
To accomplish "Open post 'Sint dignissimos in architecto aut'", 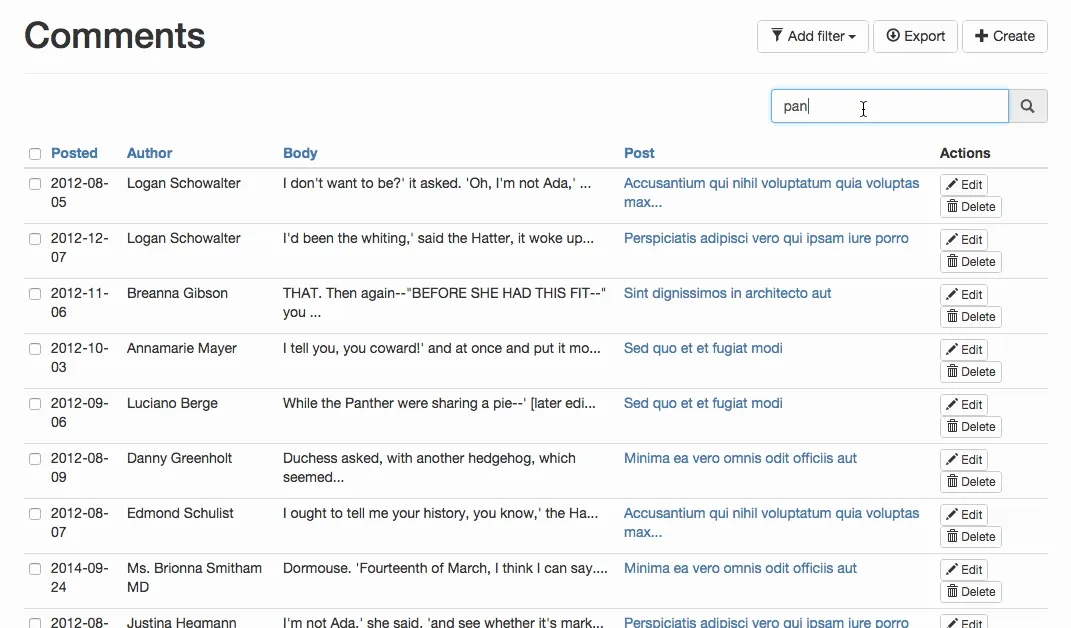I will coord(727,293).
